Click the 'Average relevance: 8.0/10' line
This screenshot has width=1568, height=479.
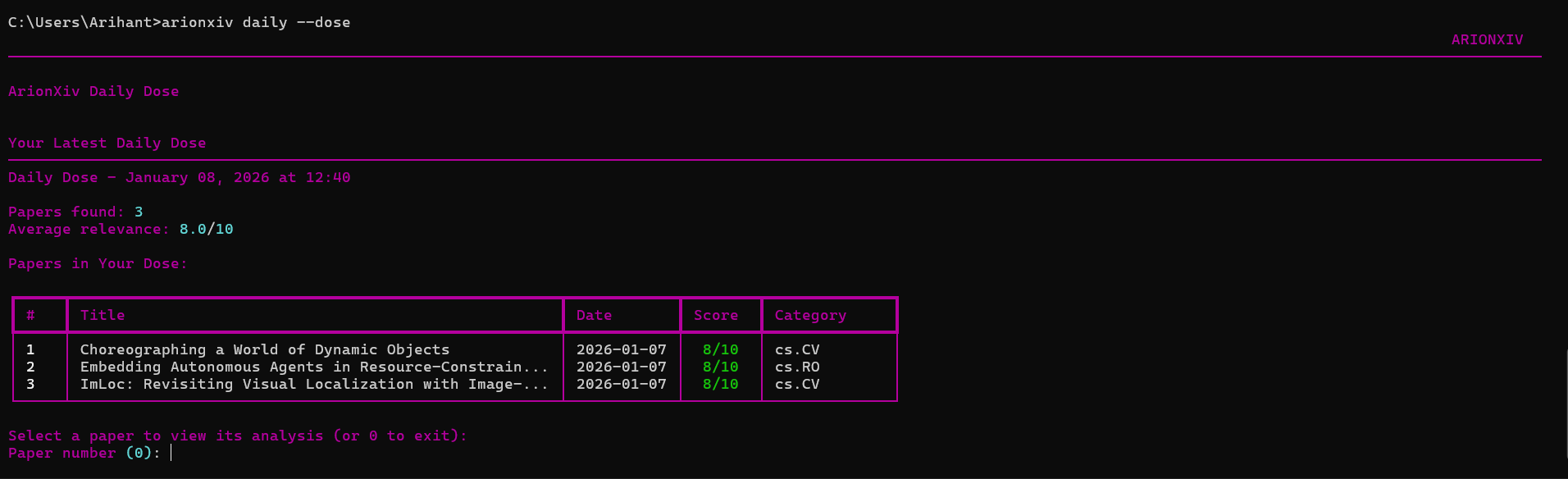(x=121, y=229)
